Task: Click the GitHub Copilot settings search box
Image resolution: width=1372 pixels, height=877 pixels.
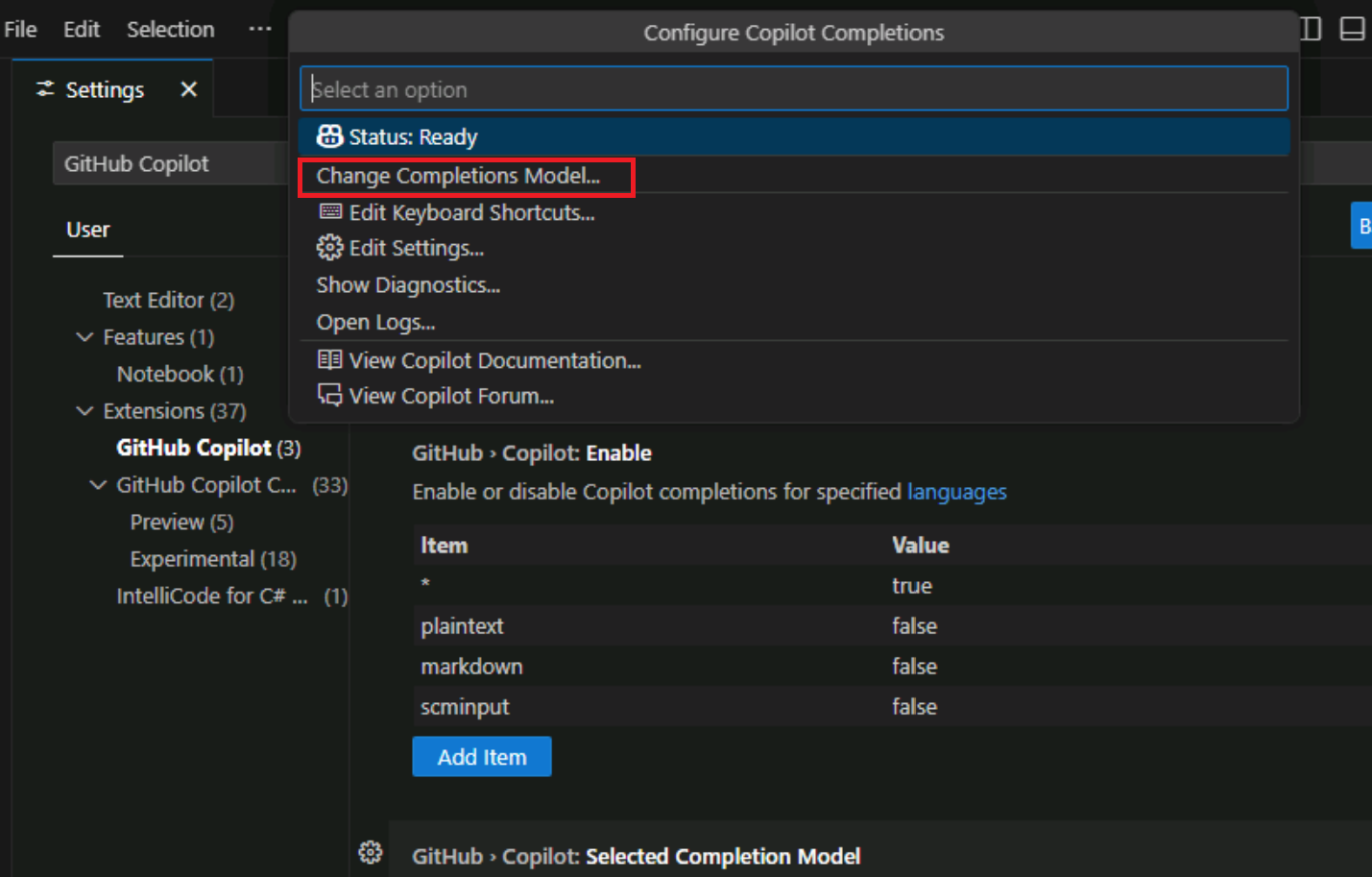Action: [x=171, y=164]
